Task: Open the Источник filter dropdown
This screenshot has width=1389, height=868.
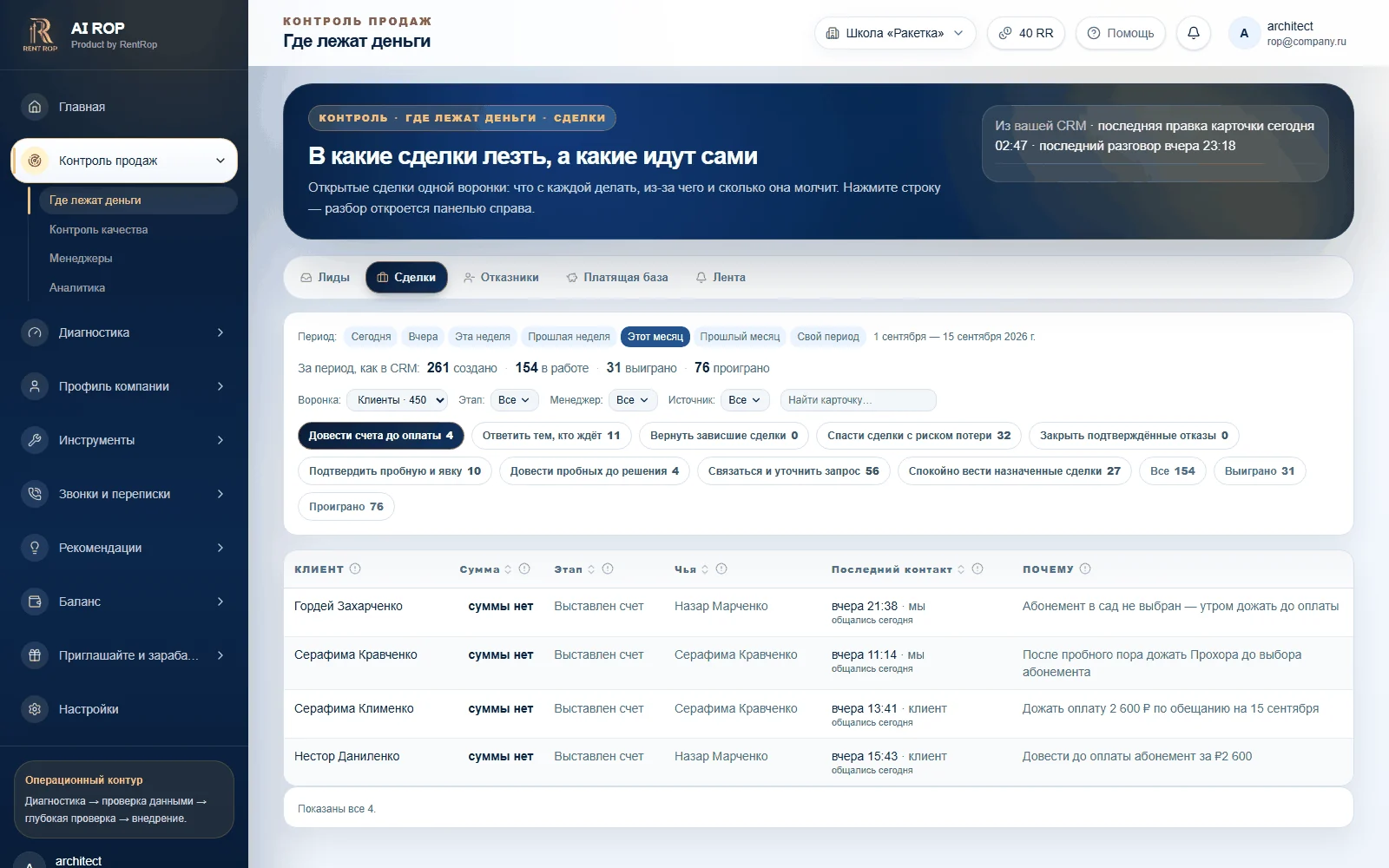Action: [x=745, y=400]
